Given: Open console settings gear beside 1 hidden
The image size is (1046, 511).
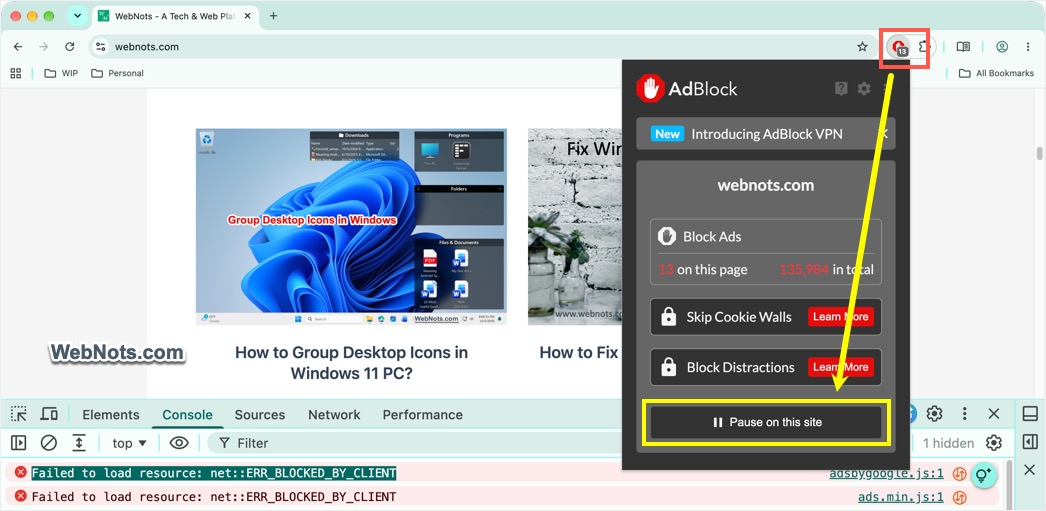Looking at the screenshot, I should 994,443.
